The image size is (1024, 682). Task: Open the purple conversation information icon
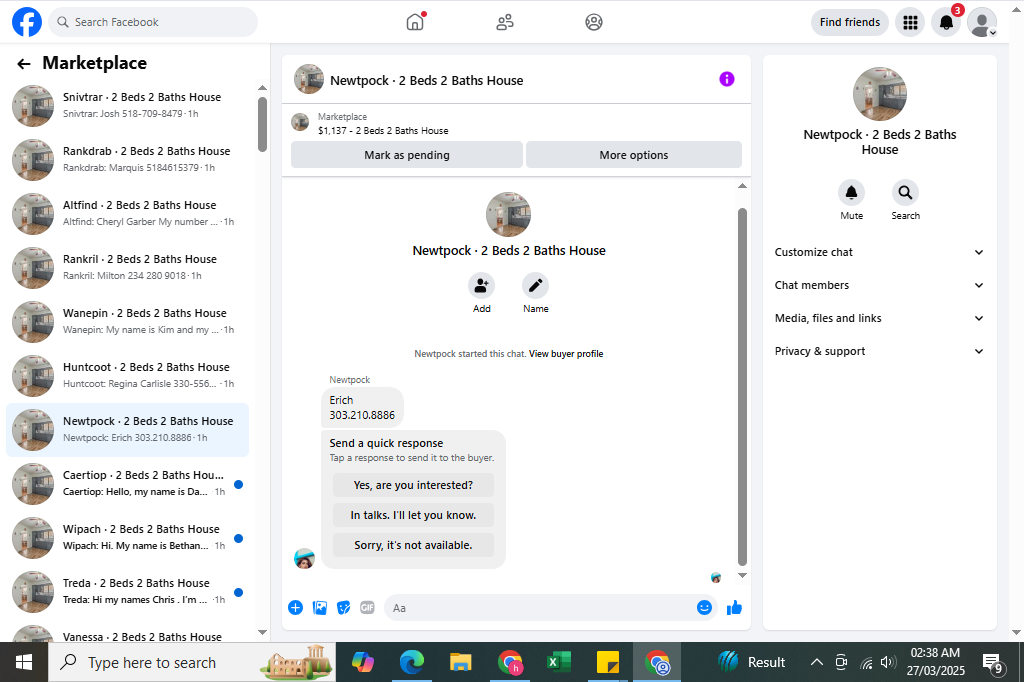(x=727, y=79)
